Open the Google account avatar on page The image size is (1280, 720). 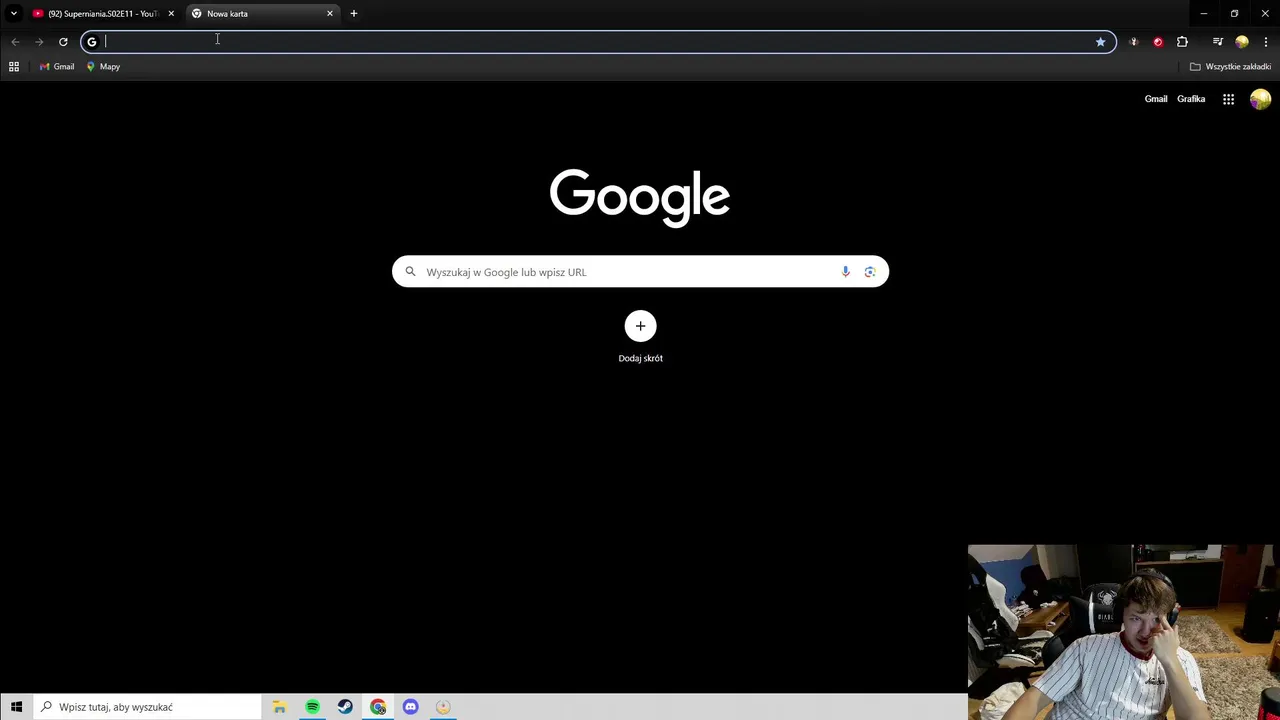(x=1260, y=99)
